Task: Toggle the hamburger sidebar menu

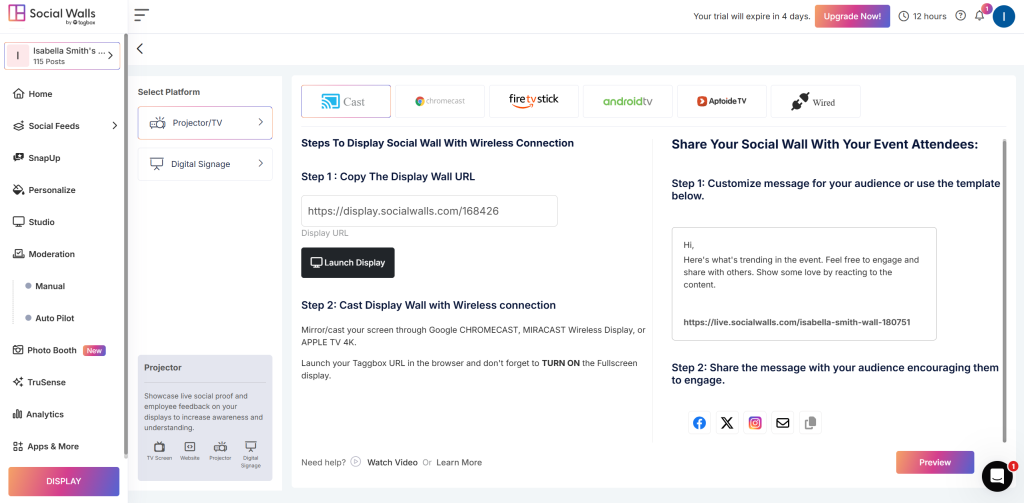Action: (x=141, y=15)
